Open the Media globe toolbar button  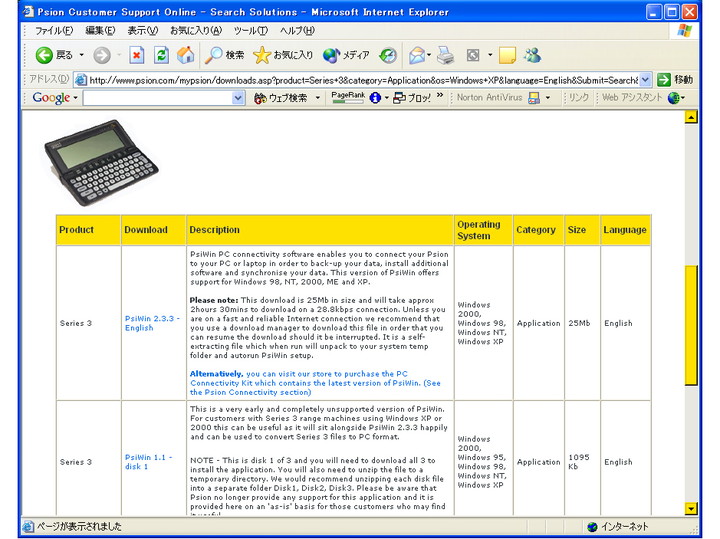pos(346,56)
